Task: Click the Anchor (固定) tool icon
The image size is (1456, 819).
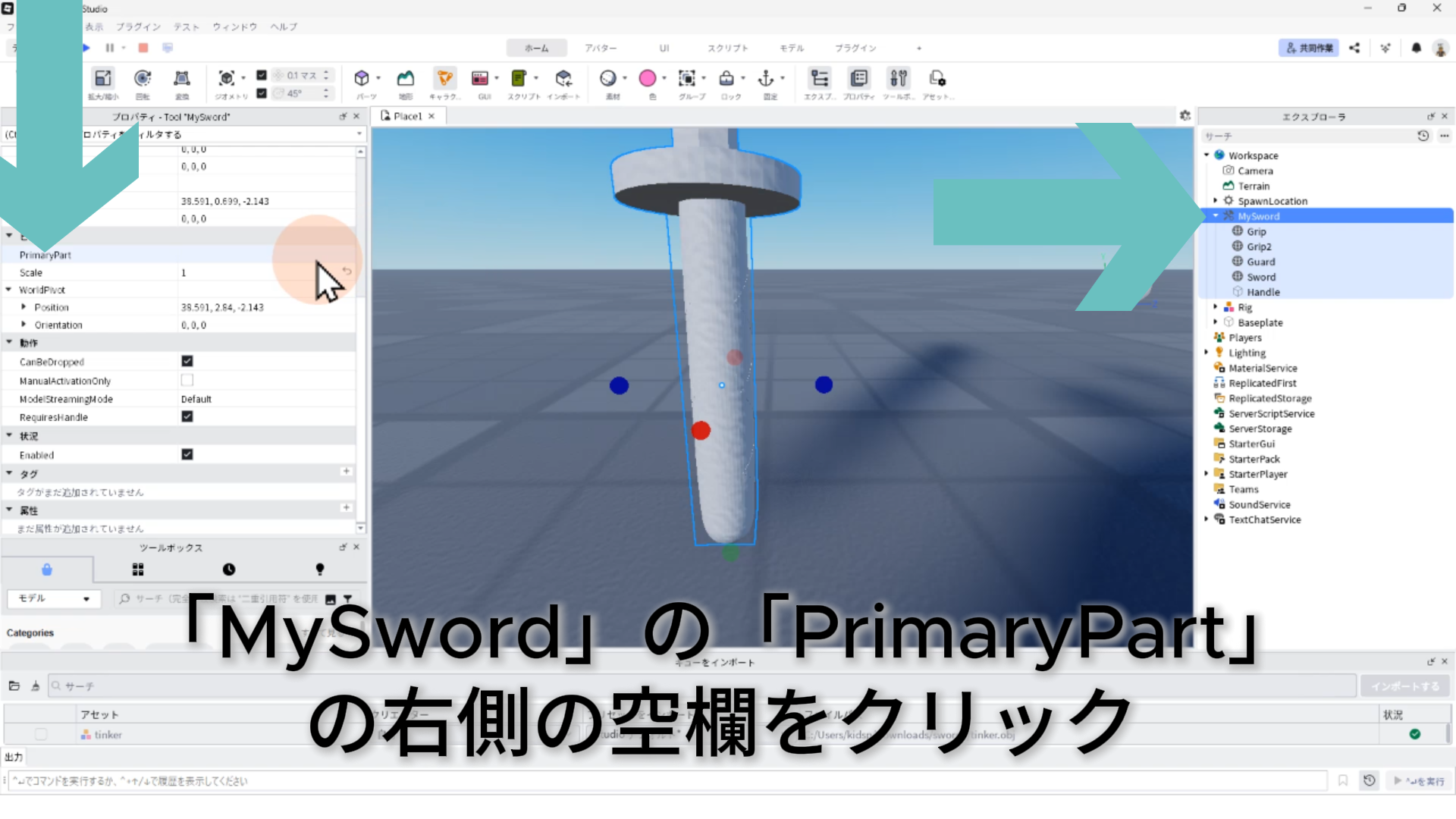Action: pos(766,79)
